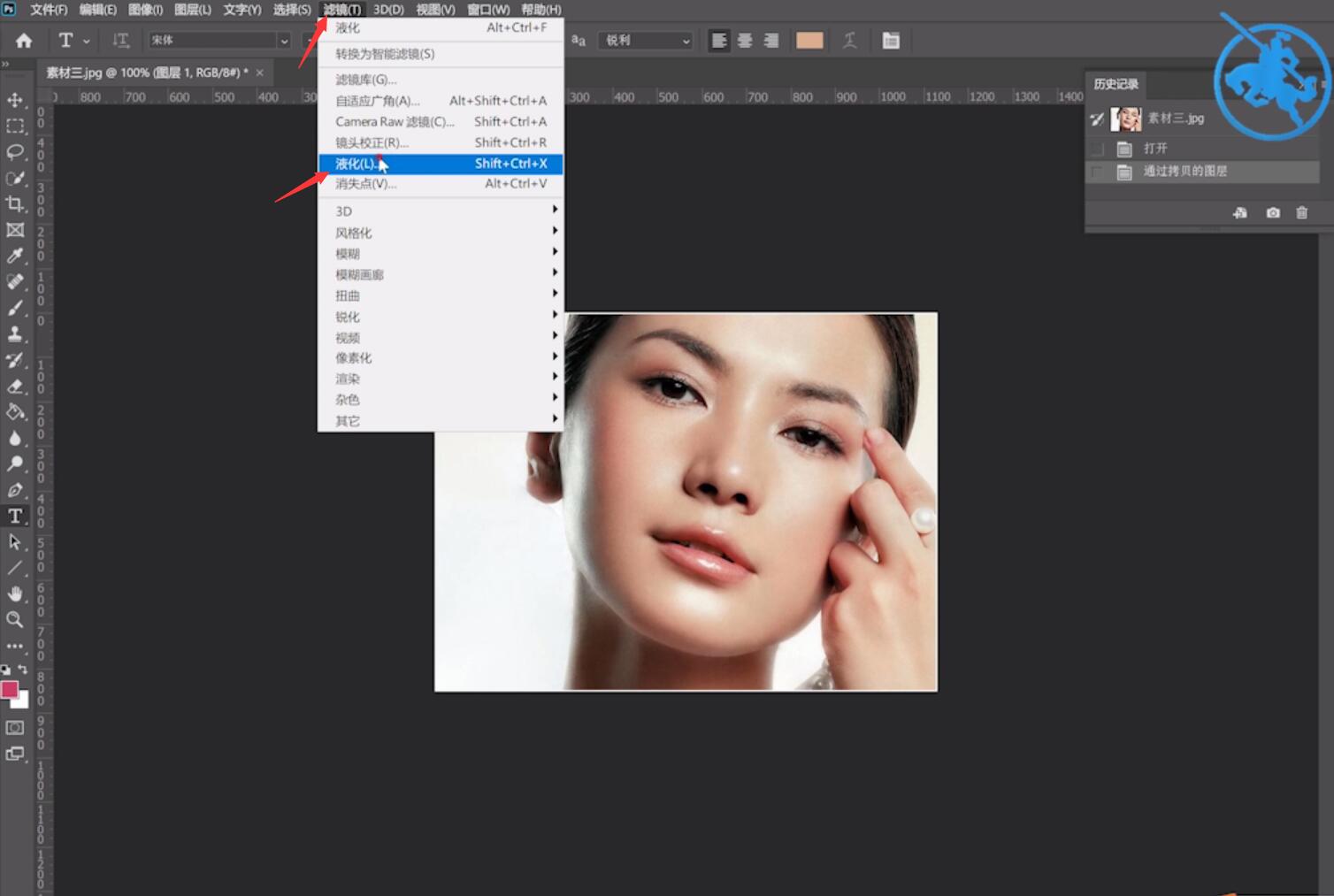Select the Frame tool
1334x896 pixels.
pyautogui.click(x=15, y=230)
